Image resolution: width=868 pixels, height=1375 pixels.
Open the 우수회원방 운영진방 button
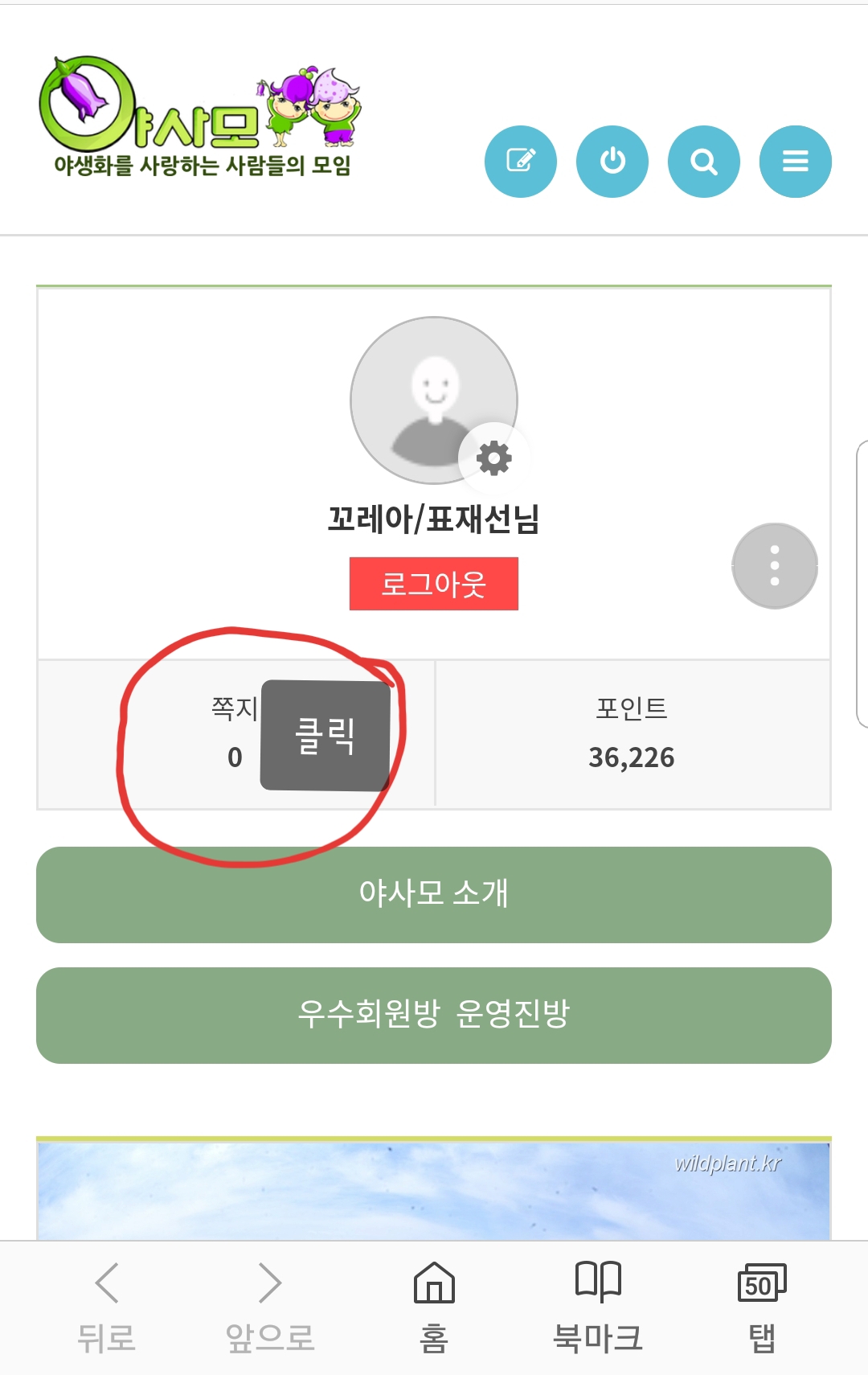click(434, 1016)
